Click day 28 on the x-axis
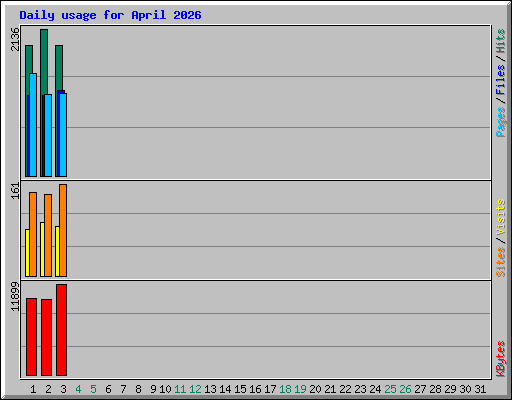Image resolution: width=512 pixels, height=400 pixels. [x=435, y=389]
